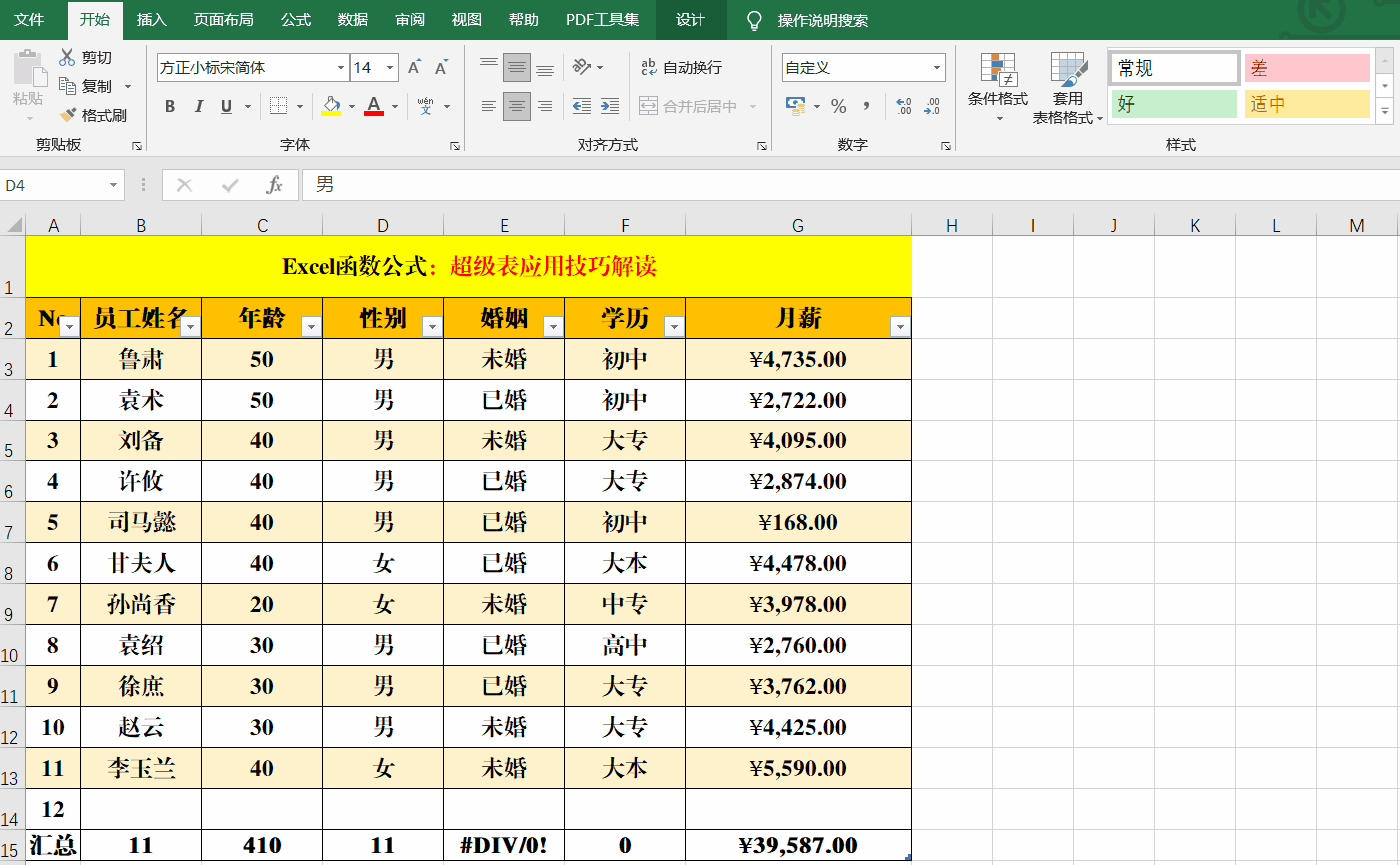Click the Insert Function fx icon
Viewport: 1400px width, 865px height.
[x=274, y=185]
